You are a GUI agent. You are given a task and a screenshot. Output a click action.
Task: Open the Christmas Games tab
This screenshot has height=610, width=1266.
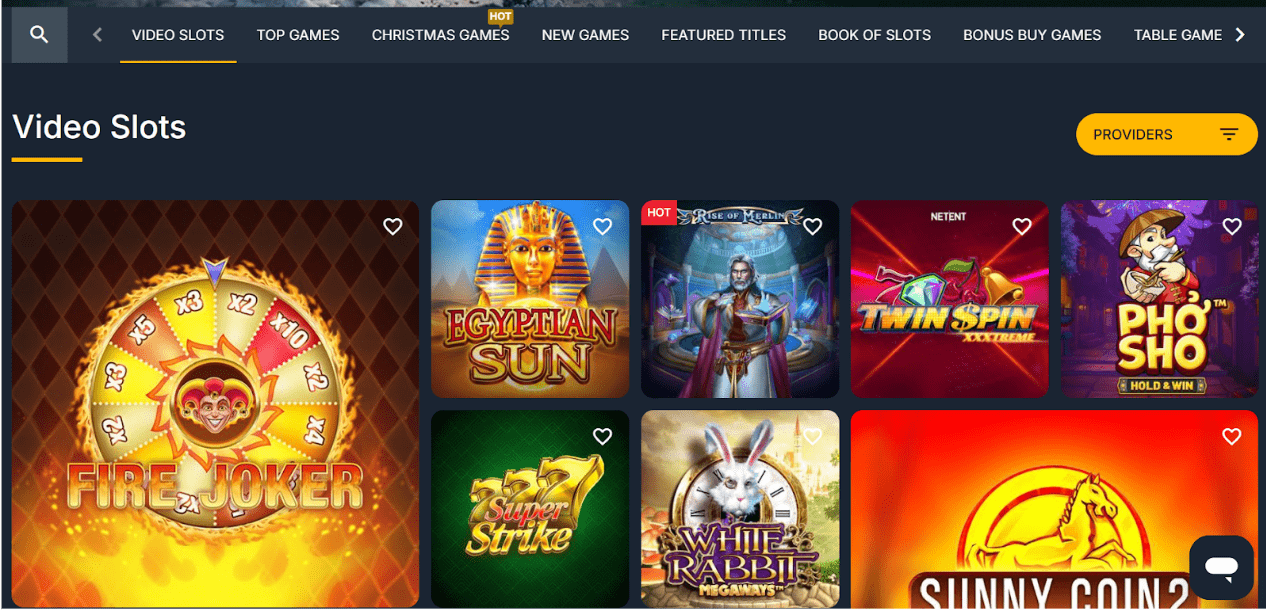tap(441, 35)
